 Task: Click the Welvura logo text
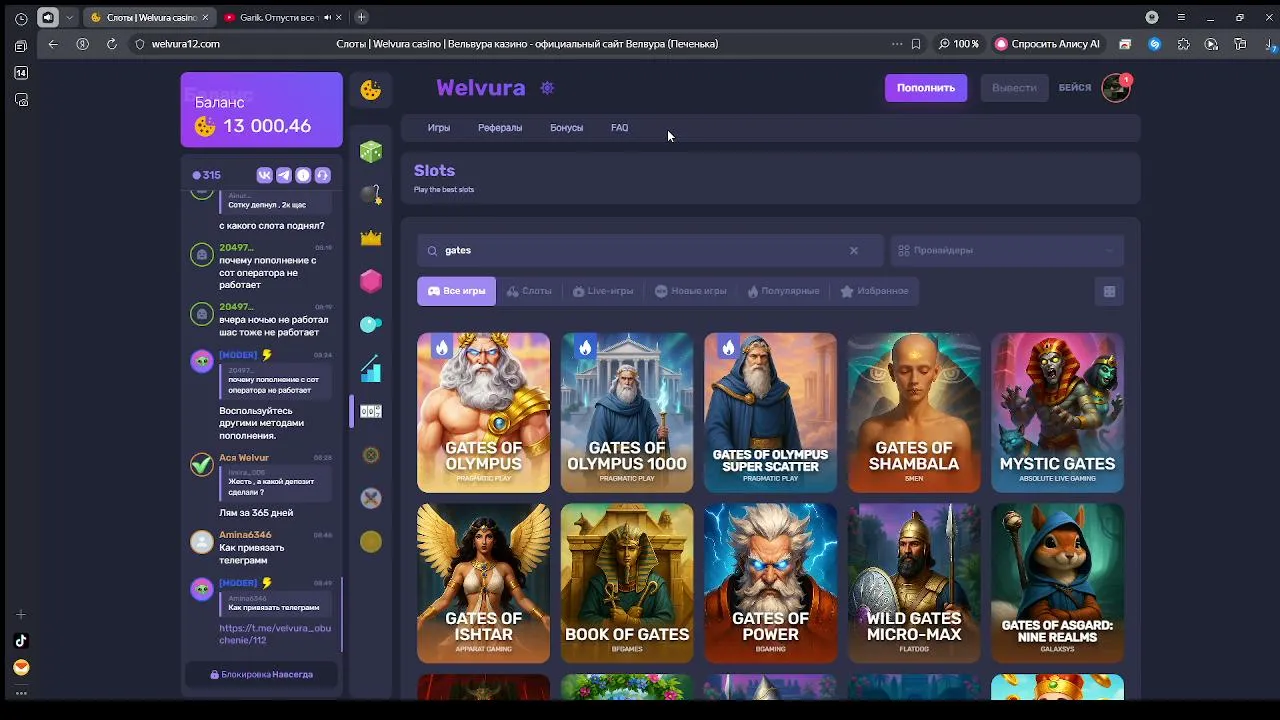click(x=481, y=88)
